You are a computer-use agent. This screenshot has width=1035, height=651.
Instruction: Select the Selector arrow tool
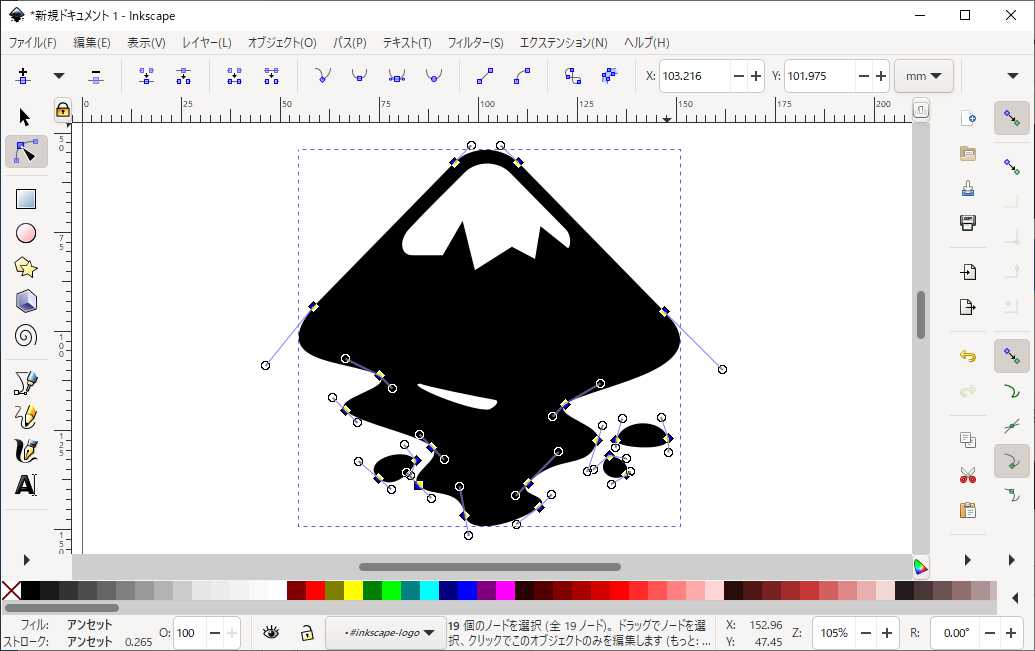[x=25, y=118]
